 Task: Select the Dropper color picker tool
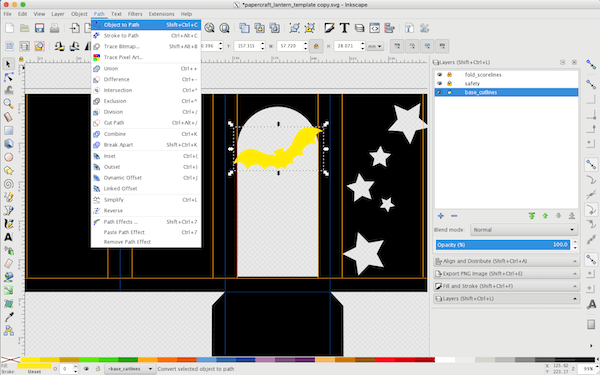point(8,317)
